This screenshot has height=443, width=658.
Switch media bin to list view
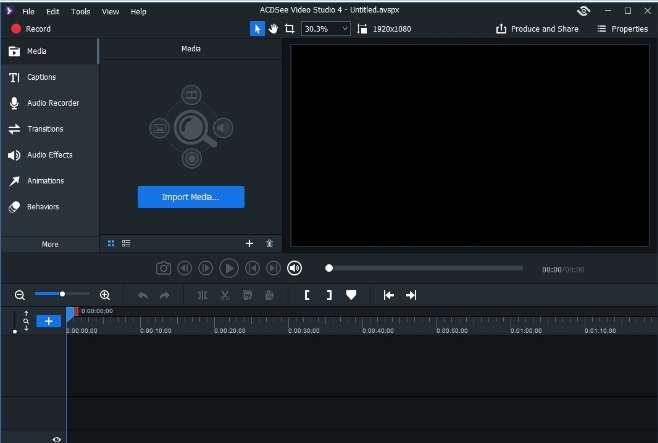point(126,243)
